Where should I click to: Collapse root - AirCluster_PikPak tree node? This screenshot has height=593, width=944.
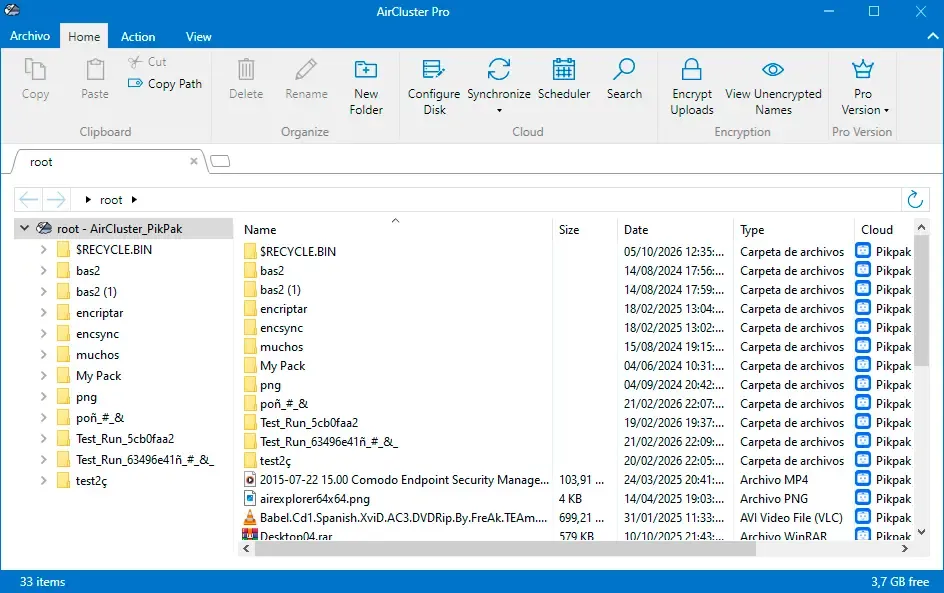click(25, 228)
